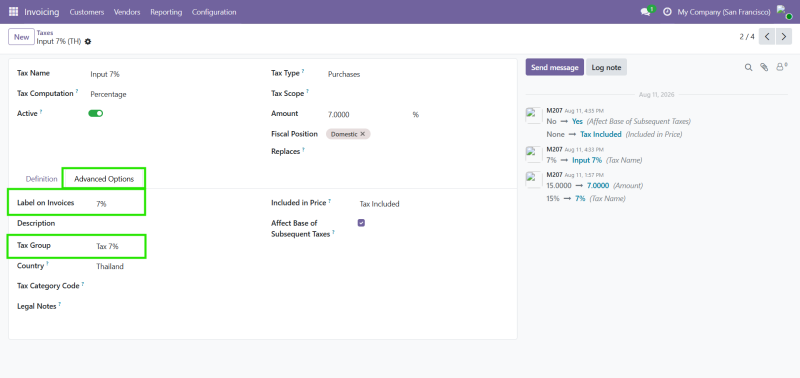The width and height of the screenshot is (800, 378).
Task: Select the Advanced Options tab
Action: pos(104,179)
